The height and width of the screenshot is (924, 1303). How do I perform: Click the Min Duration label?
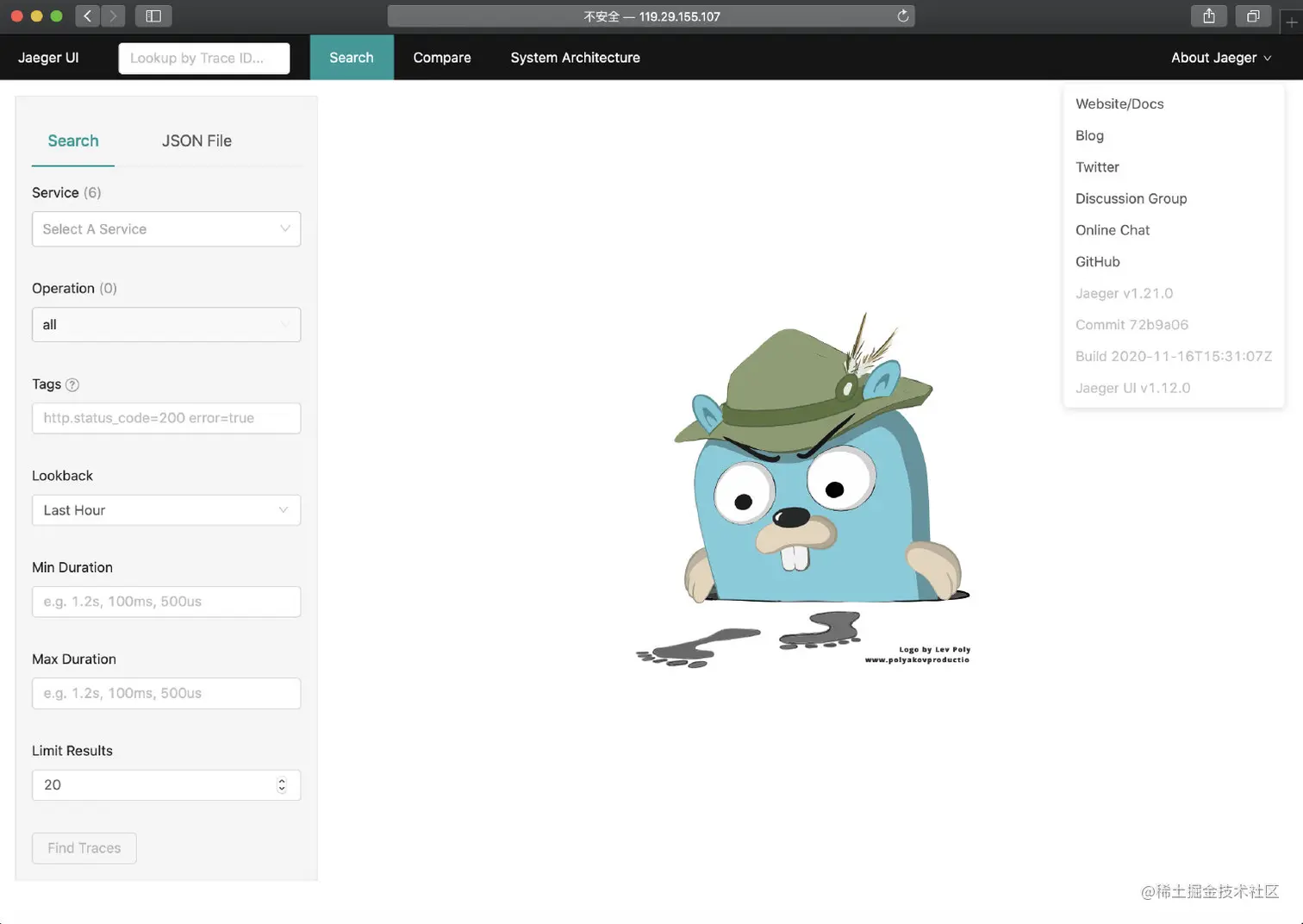coord(72,567)
